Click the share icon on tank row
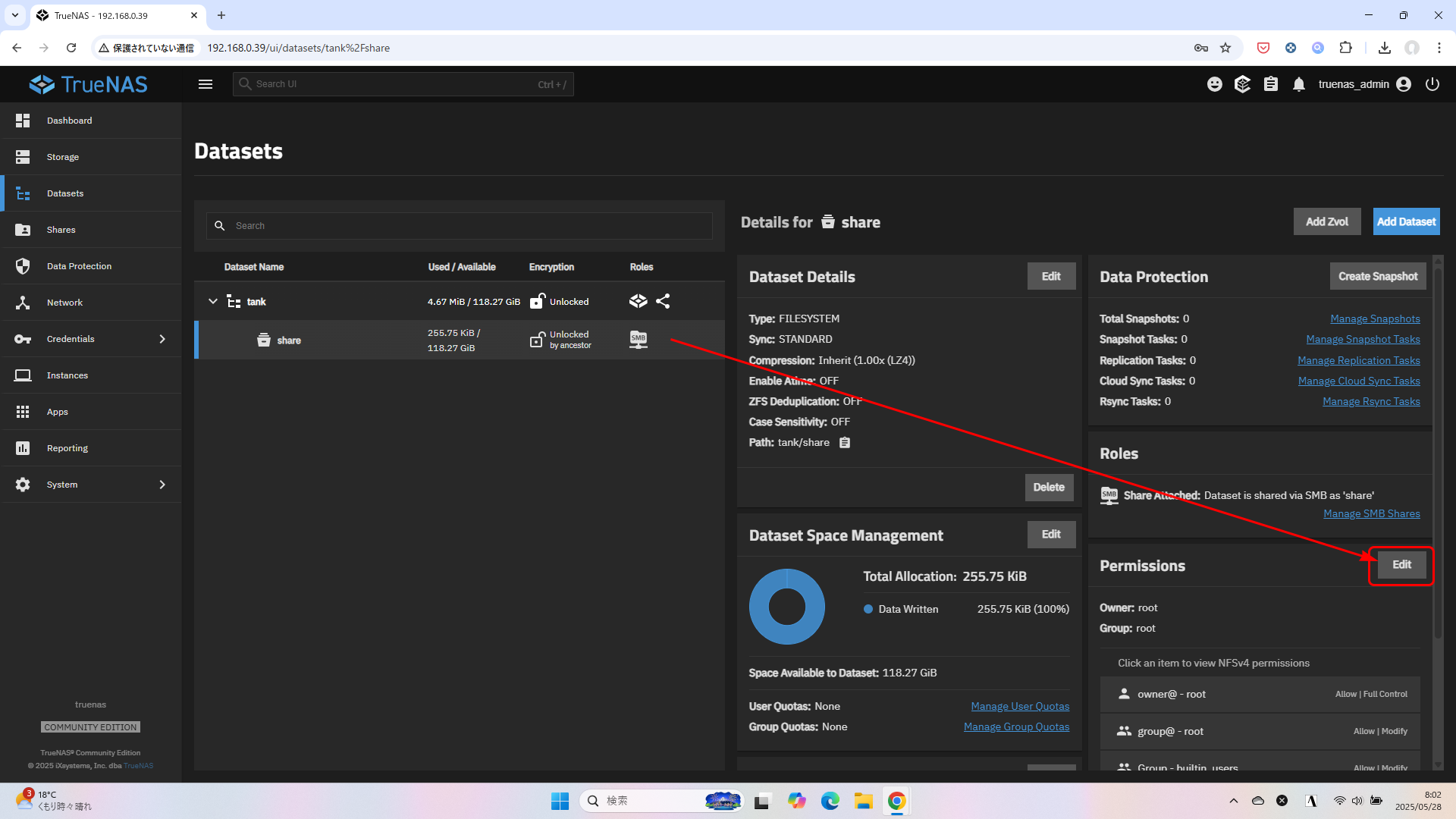 click(663, 301)
